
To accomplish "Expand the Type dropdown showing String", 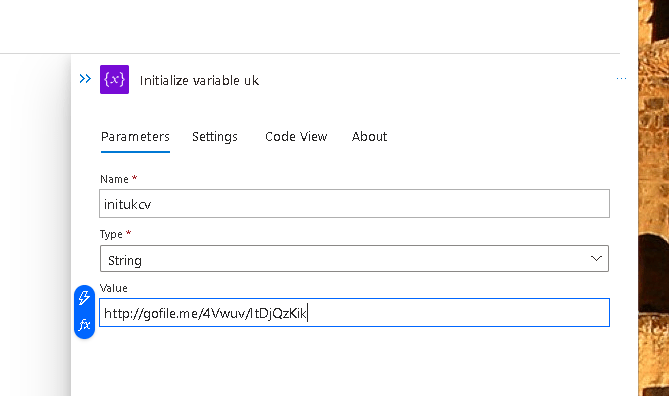I will [x=354, y=259].
